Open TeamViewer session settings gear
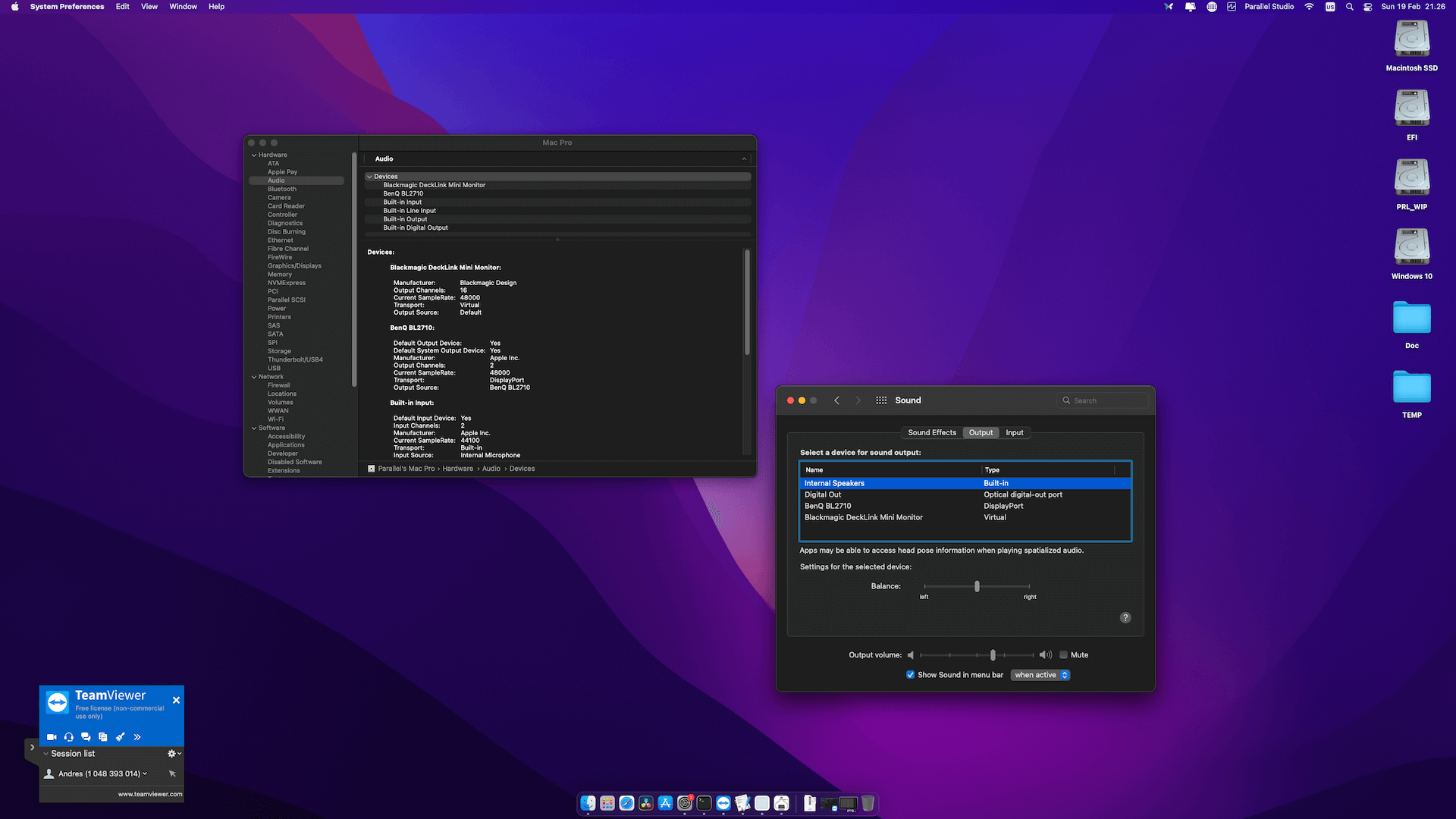Screen dimensions: 1456x819 pyautogui.click(x=174, y=754)
